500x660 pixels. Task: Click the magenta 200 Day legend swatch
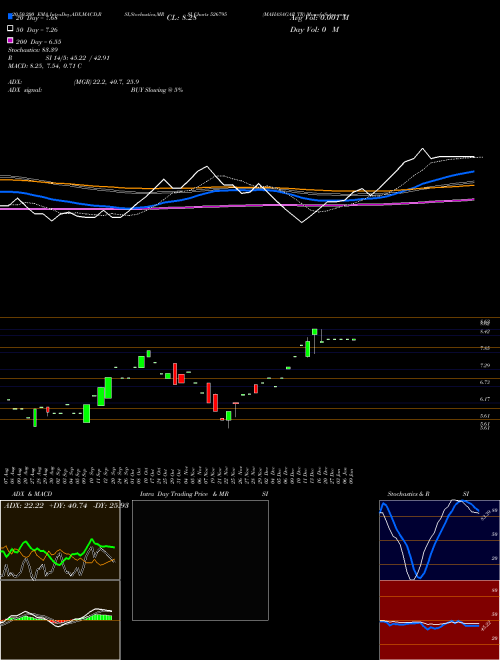(x=11, y=40)
